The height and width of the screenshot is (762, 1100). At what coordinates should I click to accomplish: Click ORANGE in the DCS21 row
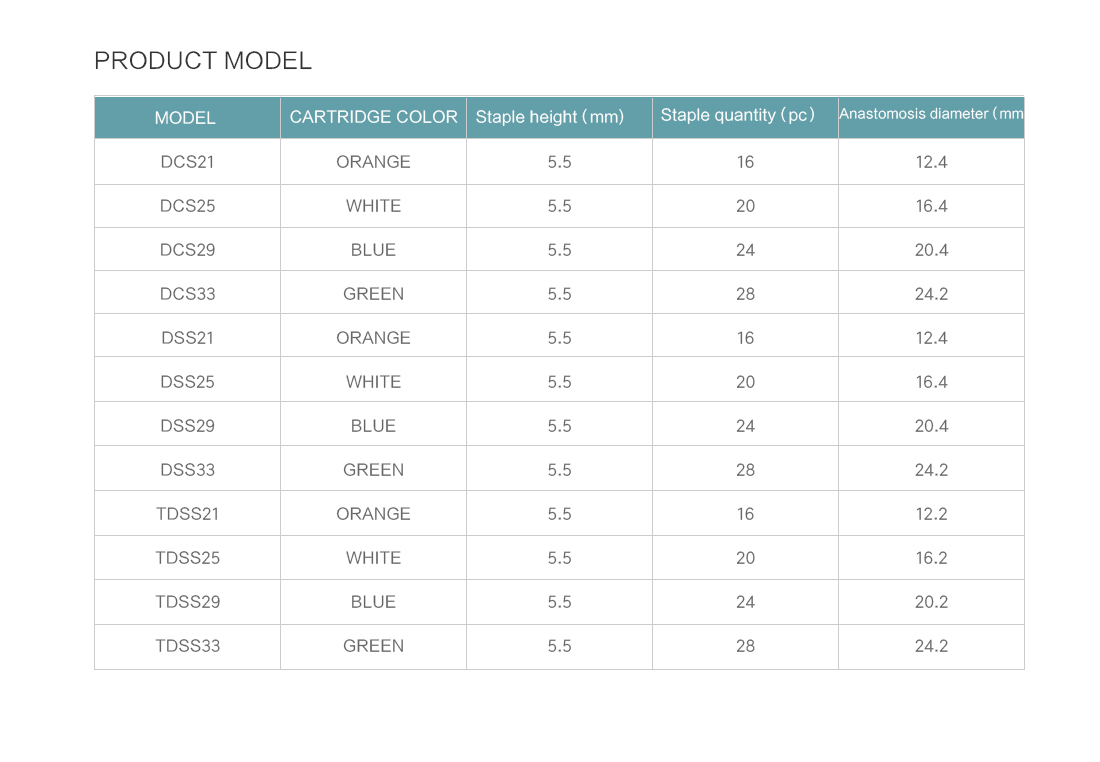373,162
